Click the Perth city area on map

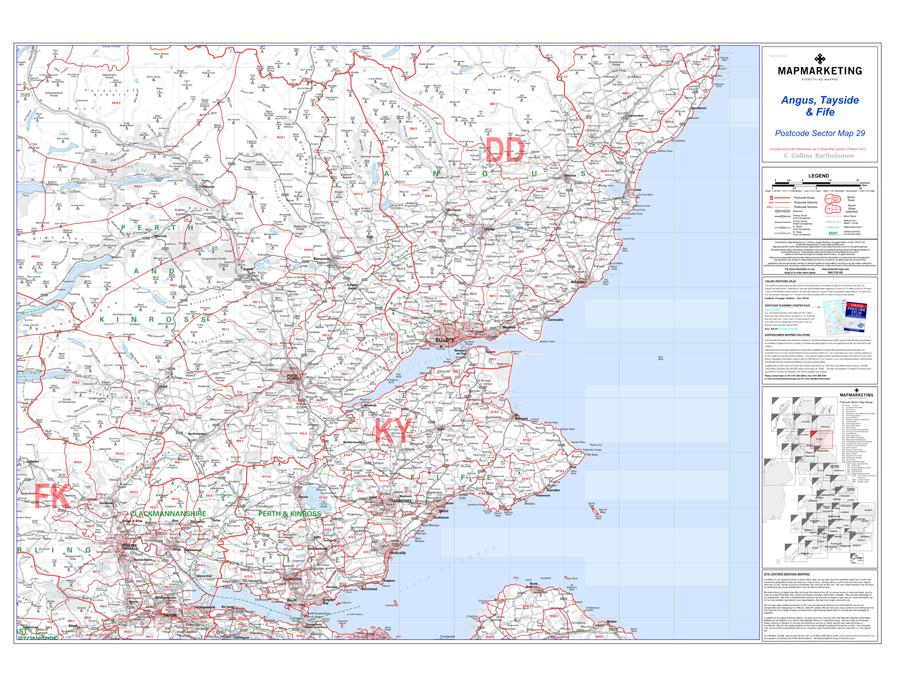point(293,378)
